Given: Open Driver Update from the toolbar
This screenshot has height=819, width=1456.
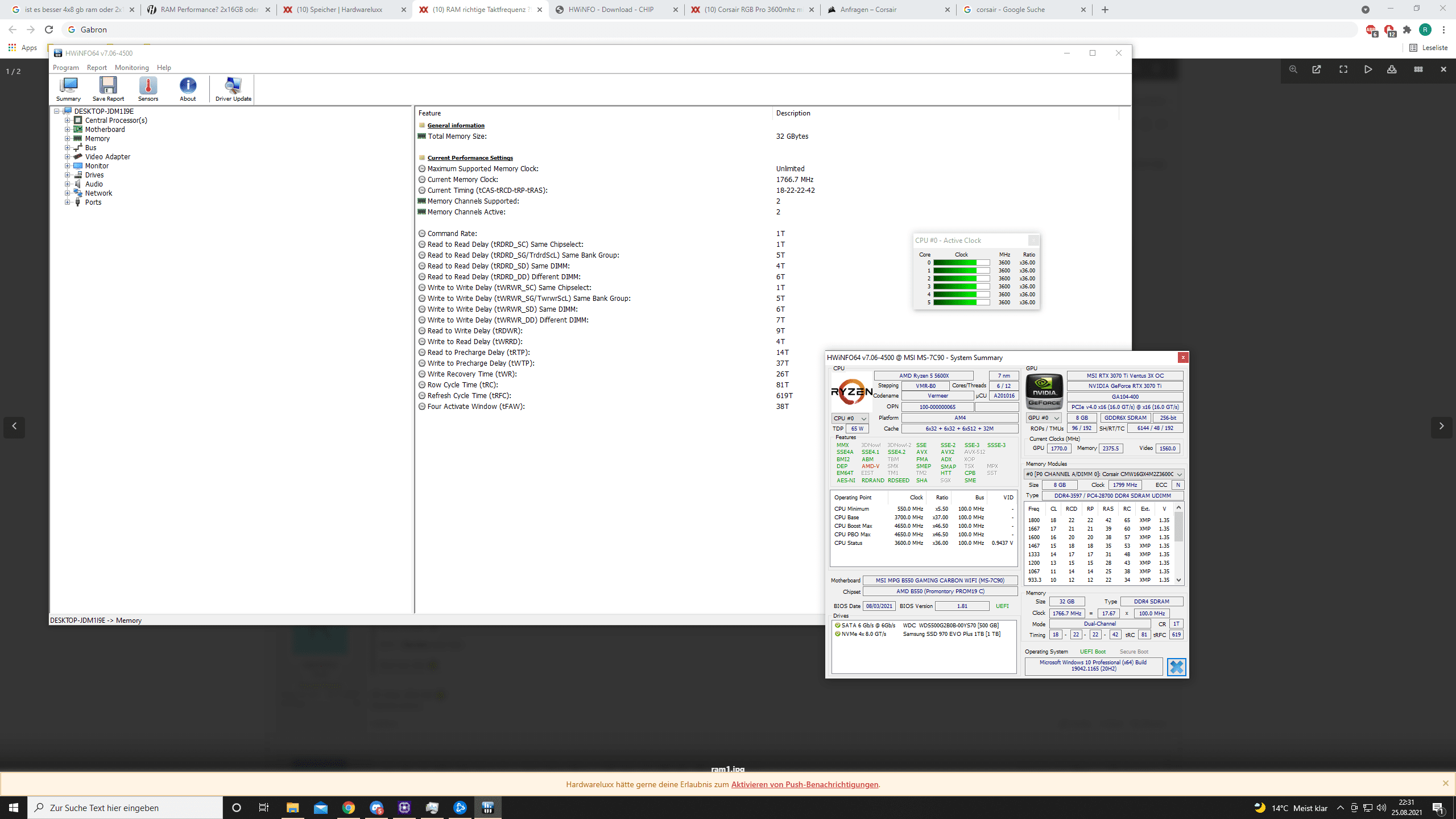Looking at the screenshot, I should [233, 89].
